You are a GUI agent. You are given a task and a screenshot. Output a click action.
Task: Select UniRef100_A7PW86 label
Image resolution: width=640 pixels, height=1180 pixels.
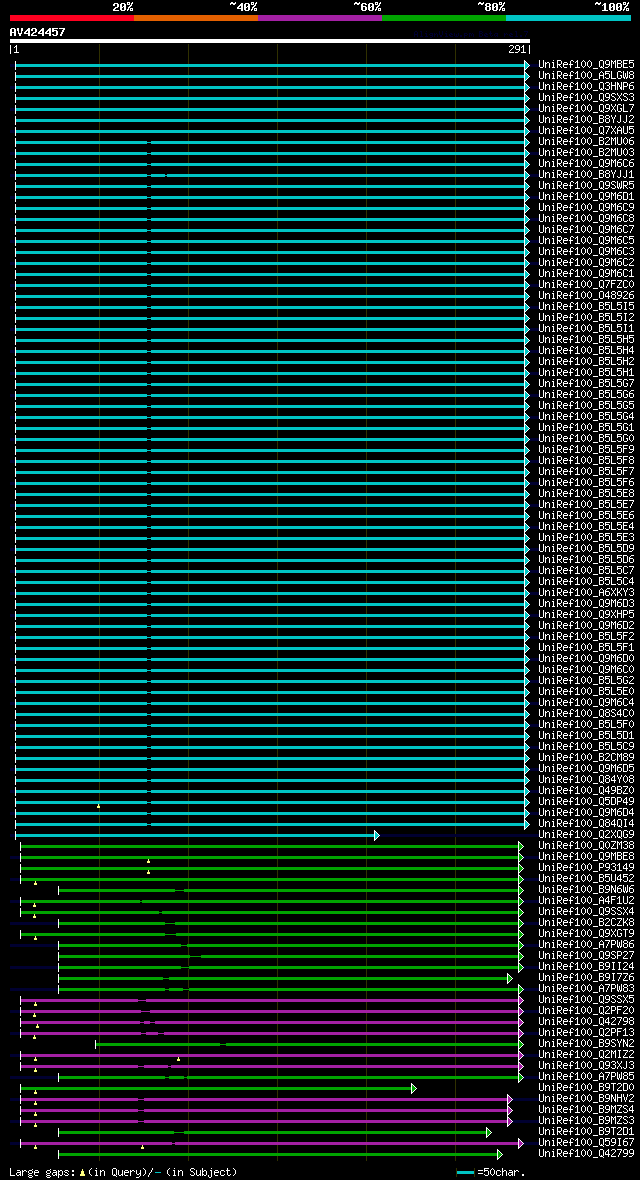coord(587,944)
